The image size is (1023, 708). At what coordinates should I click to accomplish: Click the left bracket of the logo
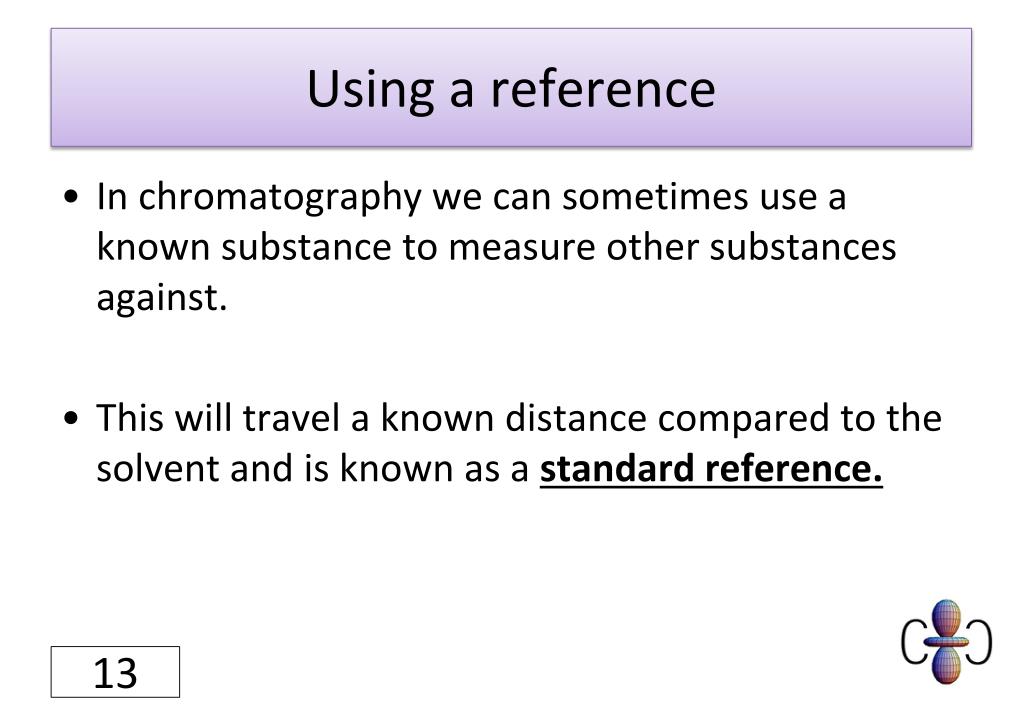pyautogui.click(x=913, y=642)
